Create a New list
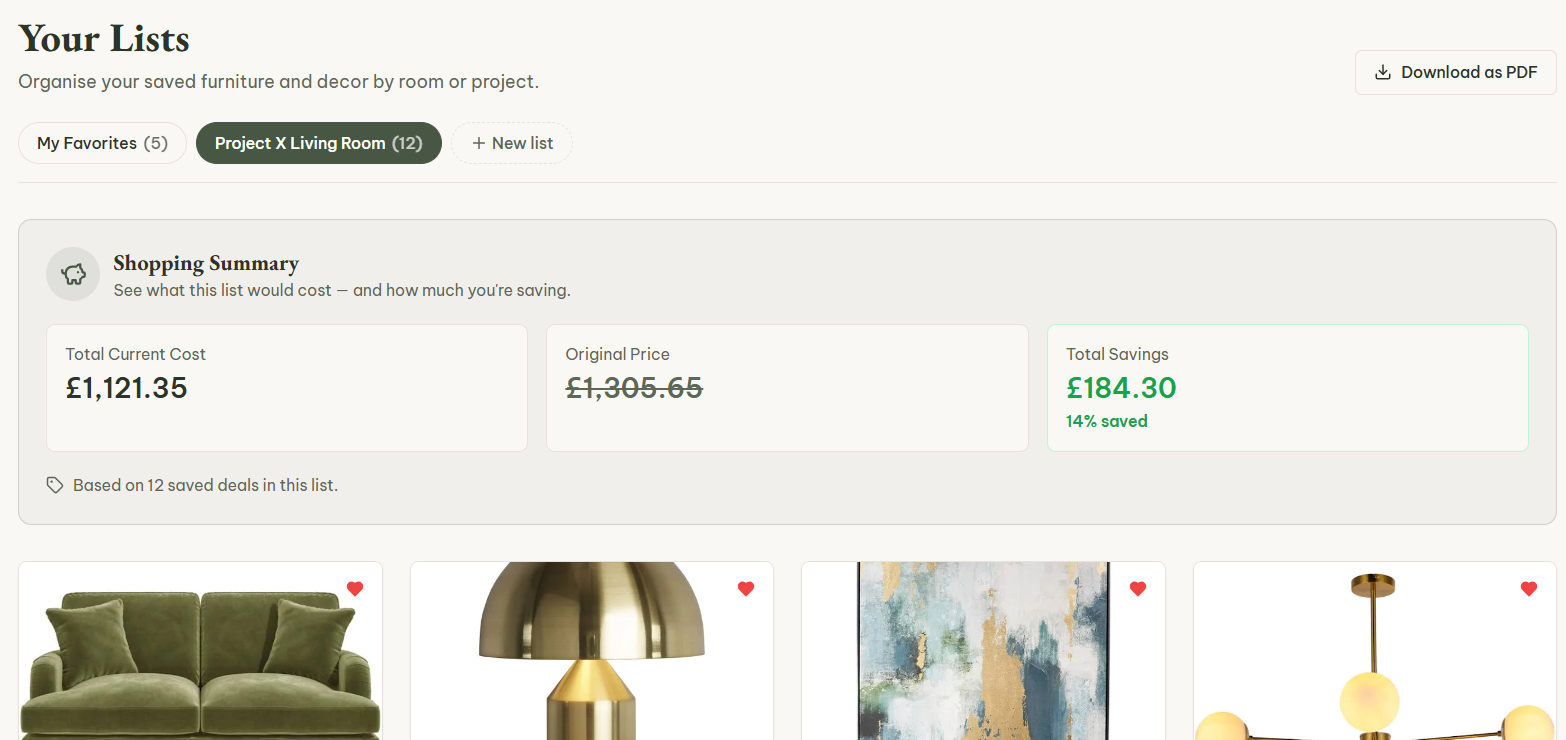The width and height of the screenshot is (1566, 740). pos(512,143)
